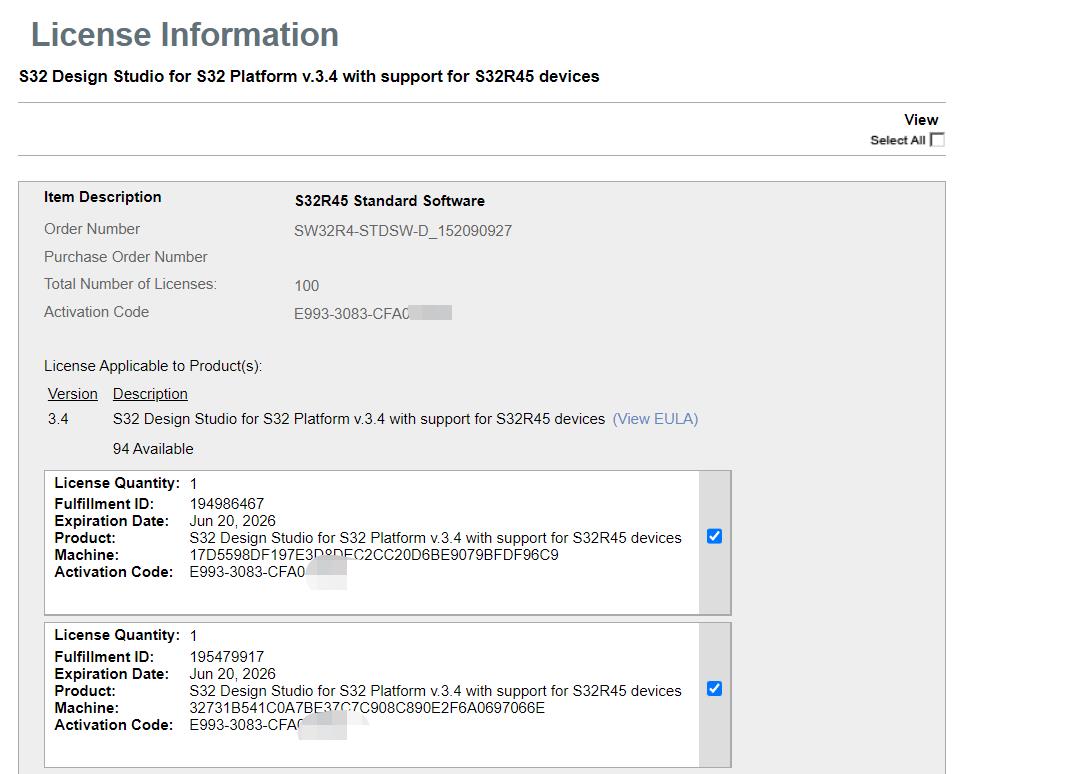
Task: Click the License Information page heading
Action: click(185, 35)
